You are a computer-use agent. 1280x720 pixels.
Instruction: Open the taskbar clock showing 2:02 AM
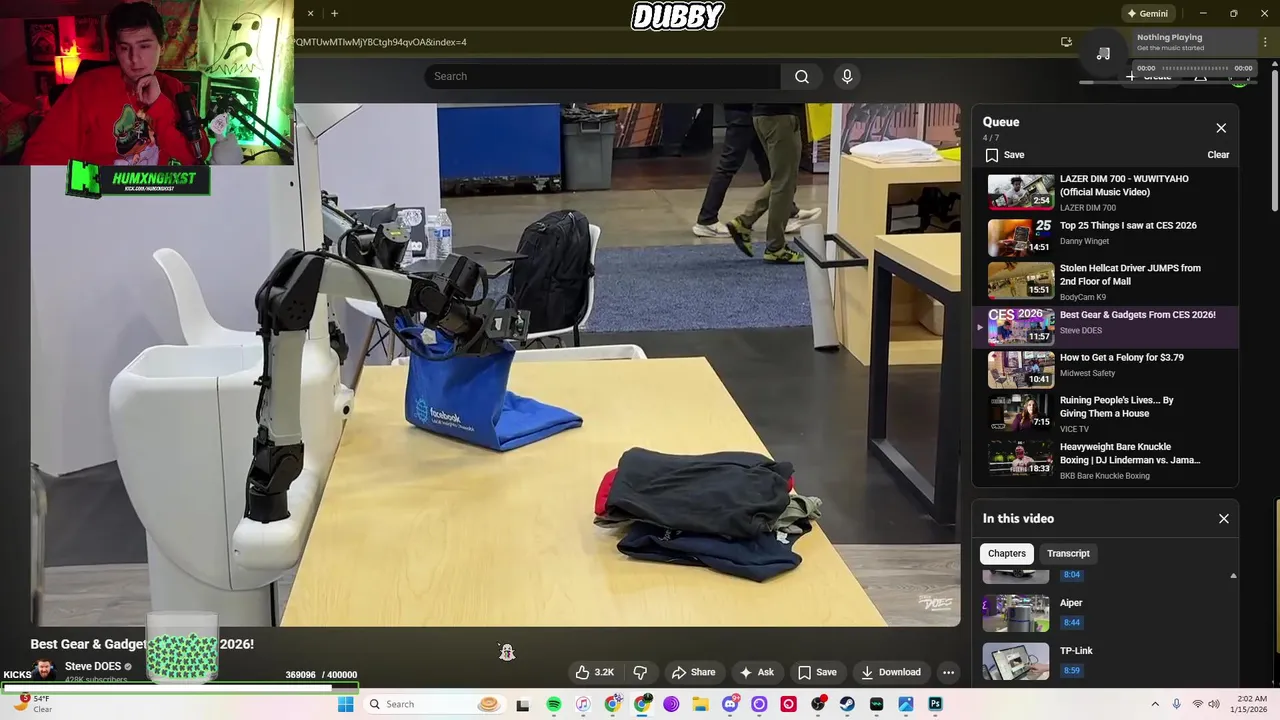1251,704
